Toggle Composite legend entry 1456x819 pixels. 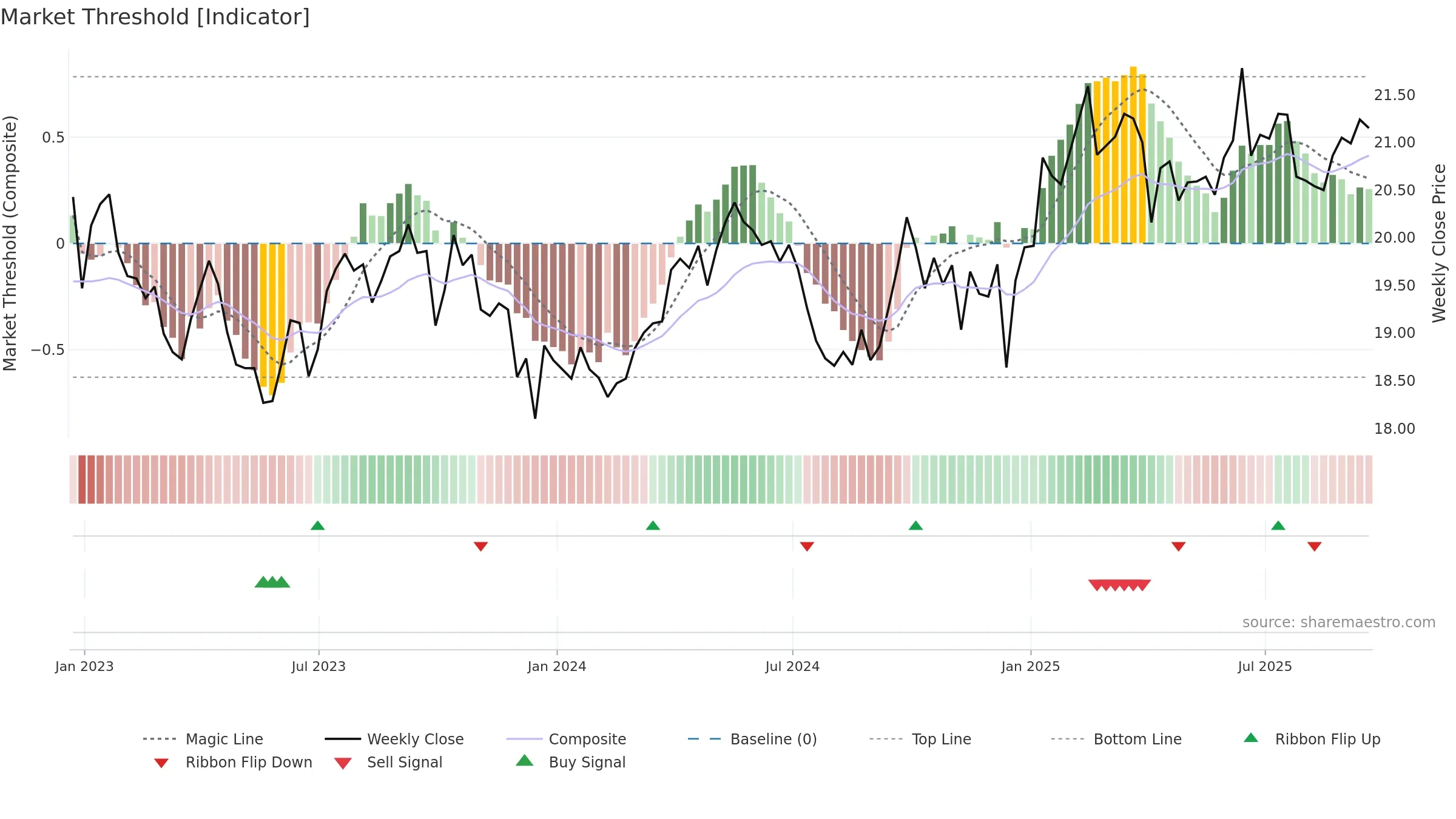pos(566,739)
